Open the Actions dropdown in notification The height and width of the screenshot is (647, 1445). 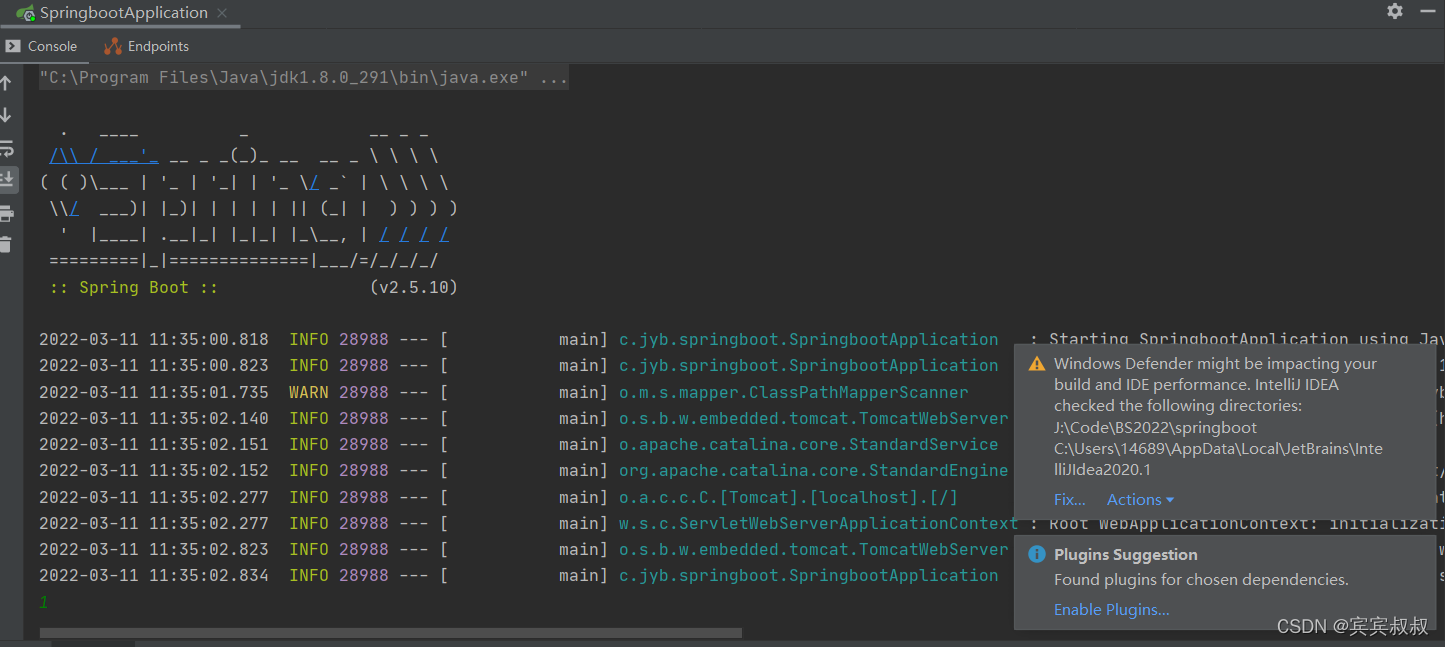[1140, 500]
